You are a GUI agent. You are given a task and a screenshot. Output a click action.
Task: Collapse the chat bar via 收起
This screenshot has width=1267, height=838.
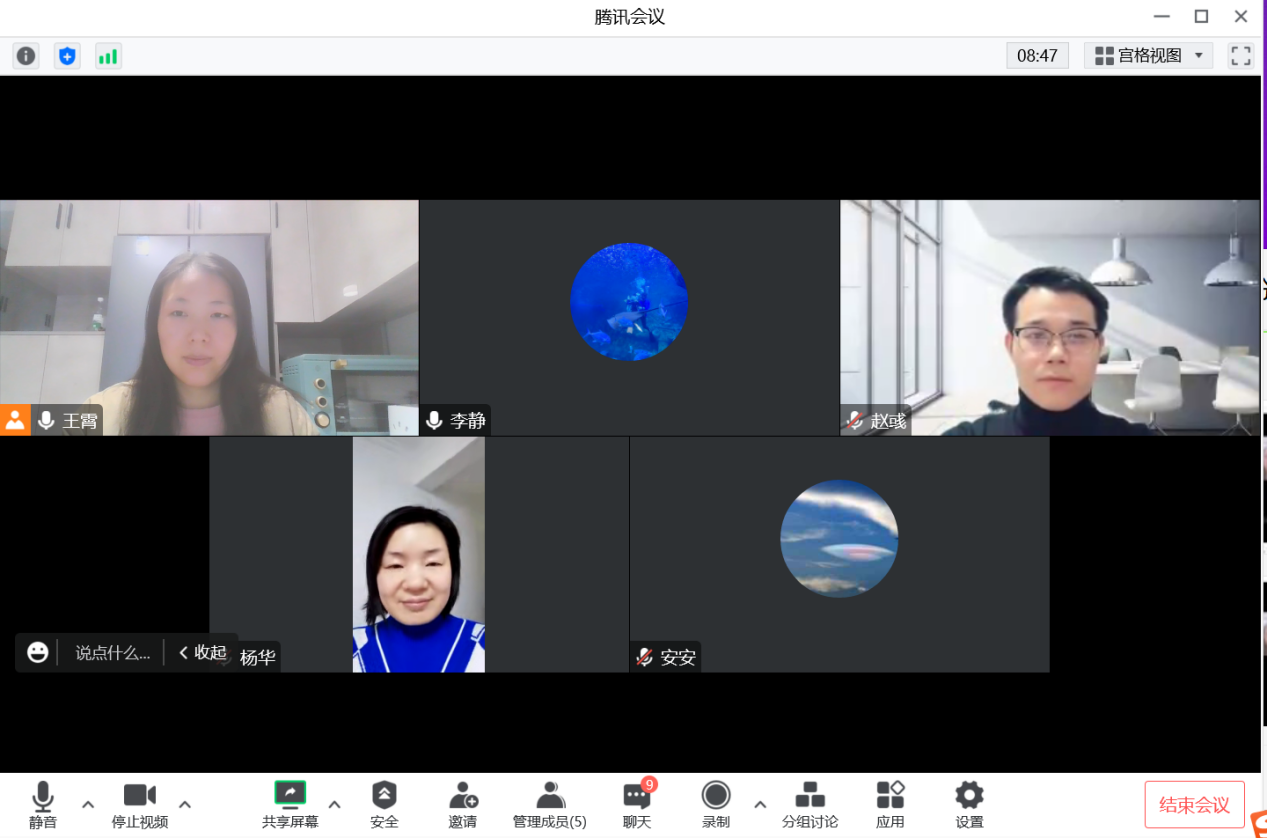(x=202, y=653)
